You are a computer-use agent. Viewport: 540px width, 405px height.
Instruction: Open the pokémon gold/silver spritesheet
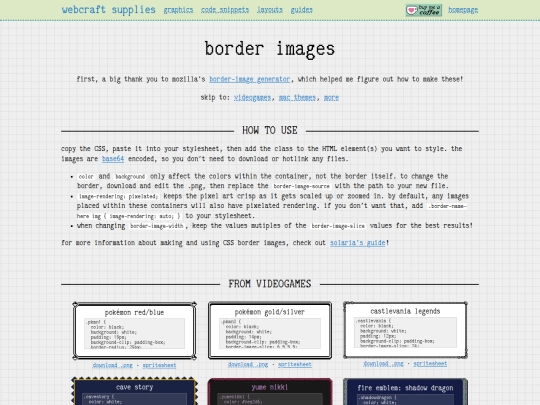tap(295, 364)
